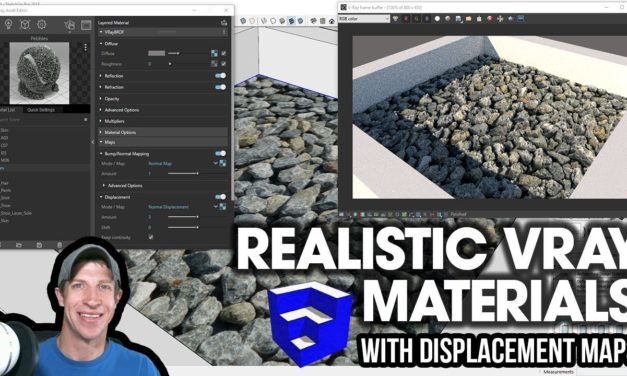Image resolution: width=627 pixels, height=376 pixels.
Task: Expand the Opacity section
Action: coord(101,98)
